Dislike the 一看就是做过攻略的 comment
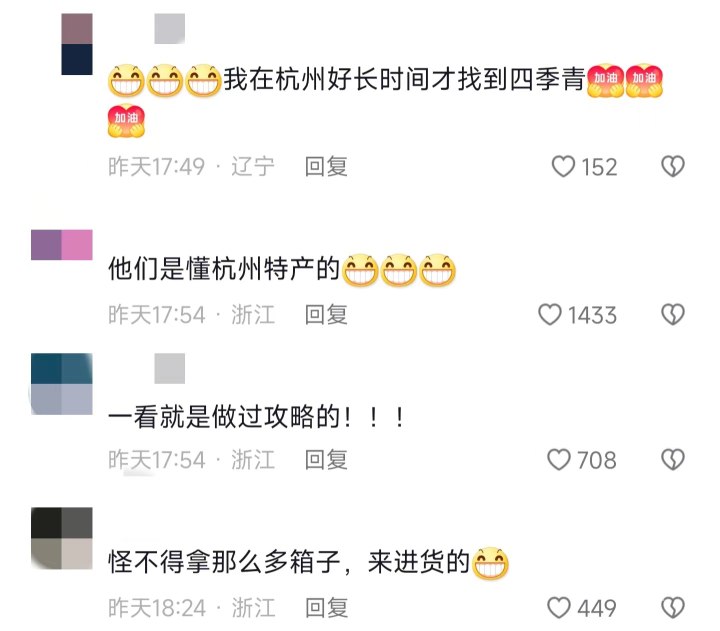The width and height of the screenshot is (720, 631). [x=673, y=460]
